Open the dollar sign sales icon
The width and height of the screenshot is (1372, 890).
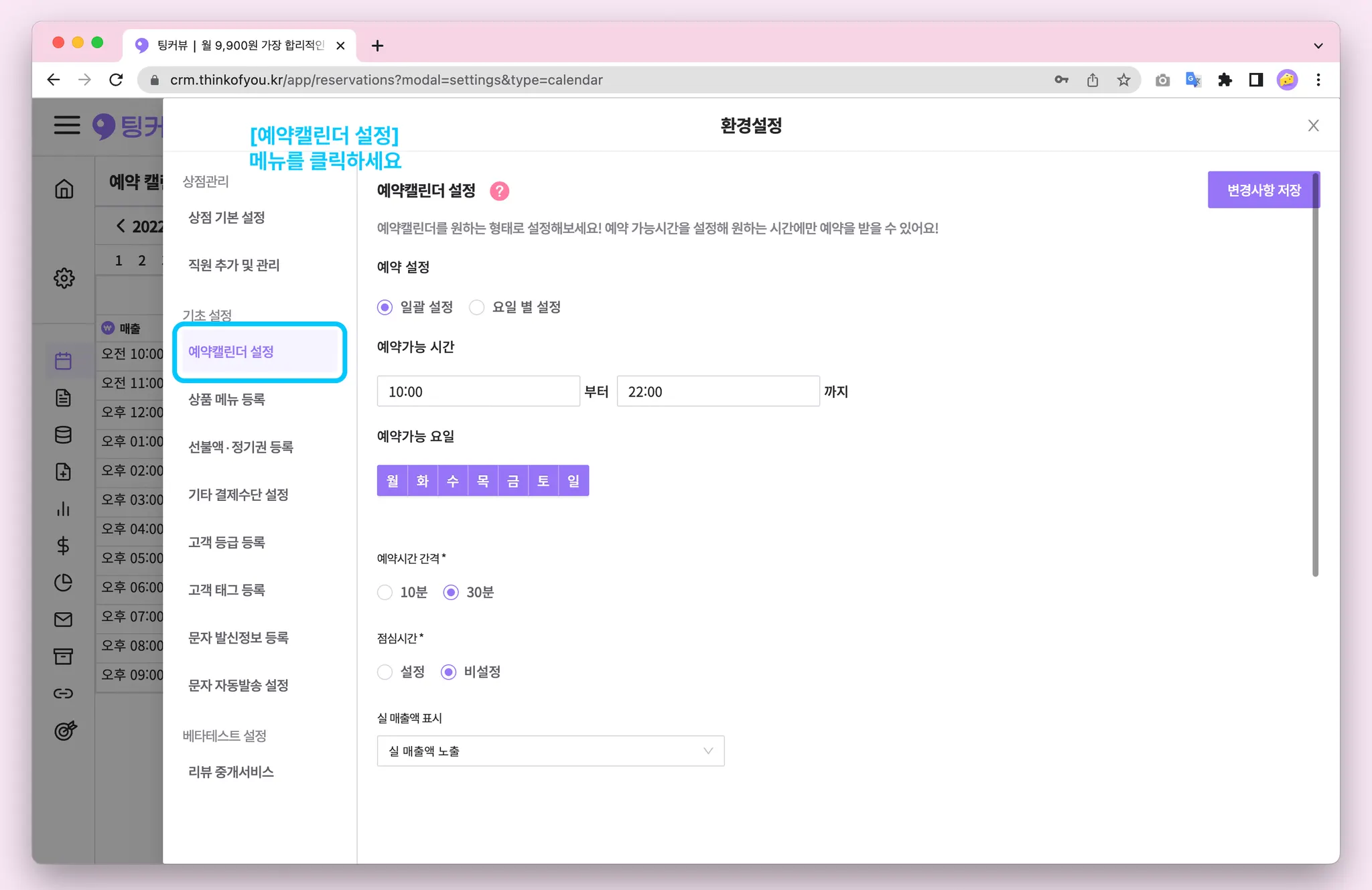click(x=64, y=546)
